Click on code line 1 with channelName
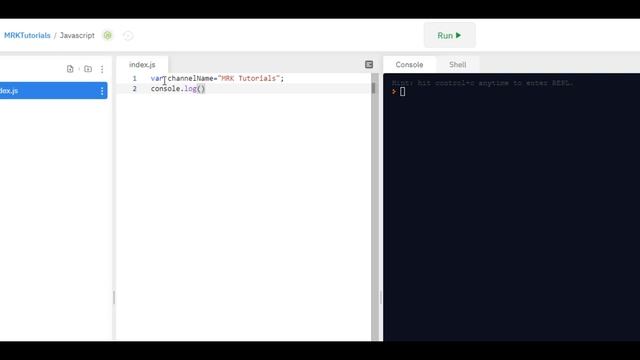This screenshot has width=640, height=360. pyautogui.click(x=217, y=78)
